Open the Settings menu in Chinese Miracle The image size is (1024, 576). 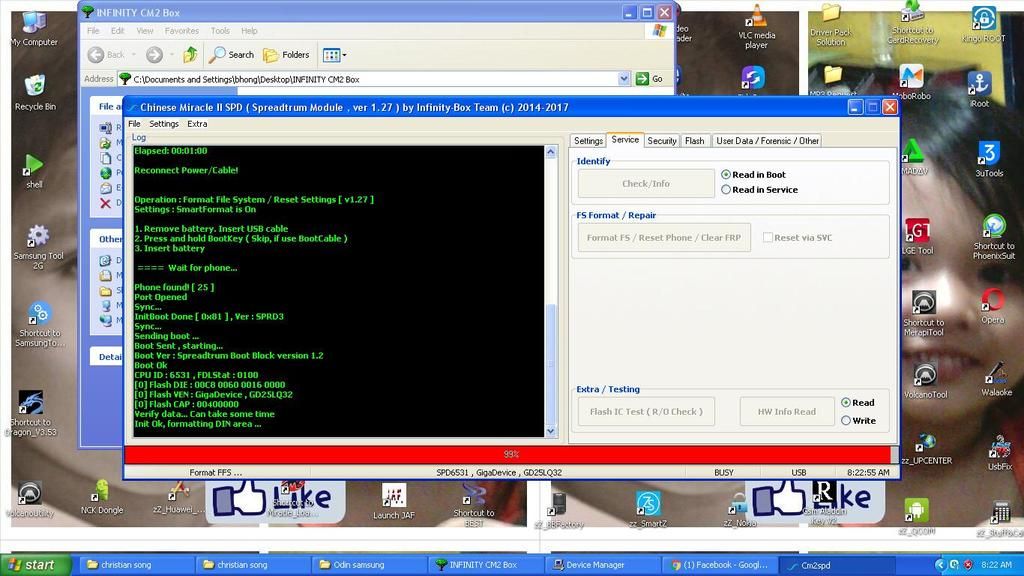tap(163, 124)
